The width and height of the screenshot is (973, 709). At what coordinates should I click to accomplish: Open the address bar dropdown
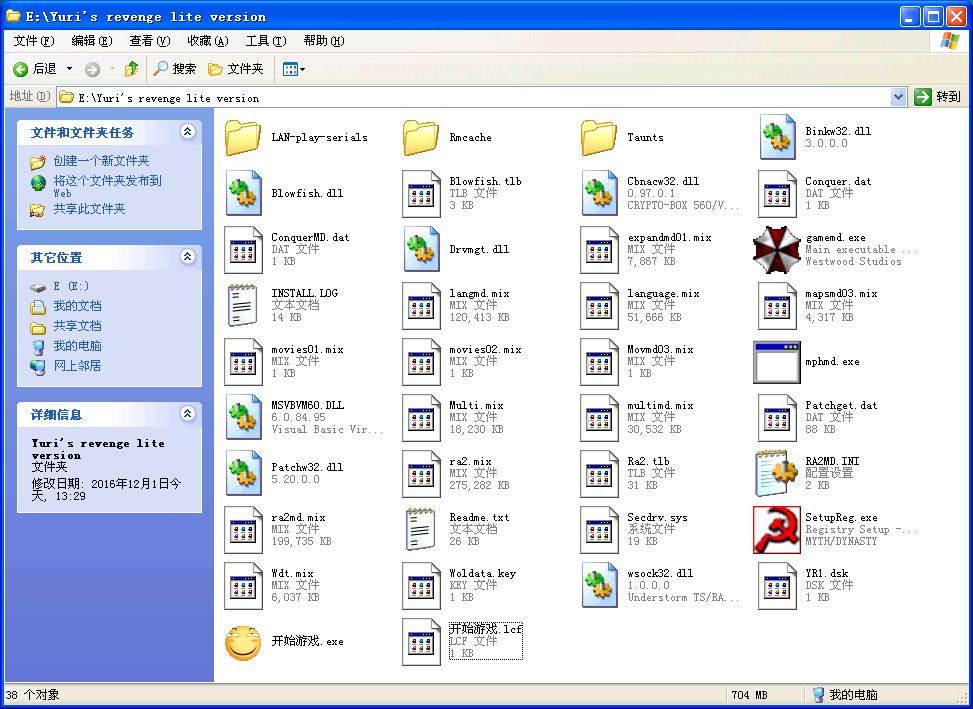(898, 97)
